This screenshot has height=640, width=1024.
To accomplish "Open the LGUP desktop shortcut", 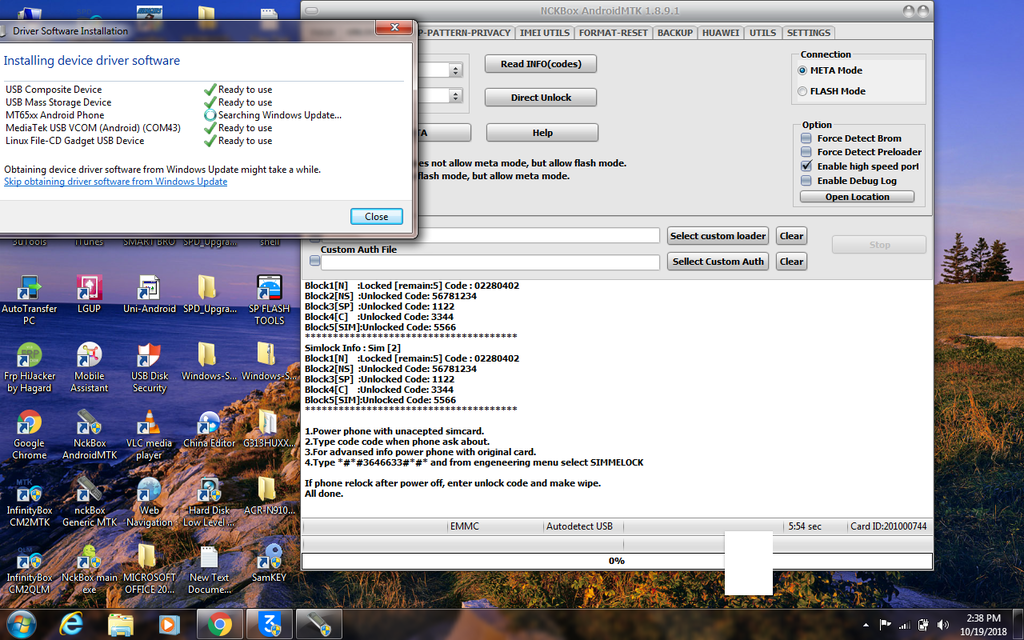I will coord(88,291).
